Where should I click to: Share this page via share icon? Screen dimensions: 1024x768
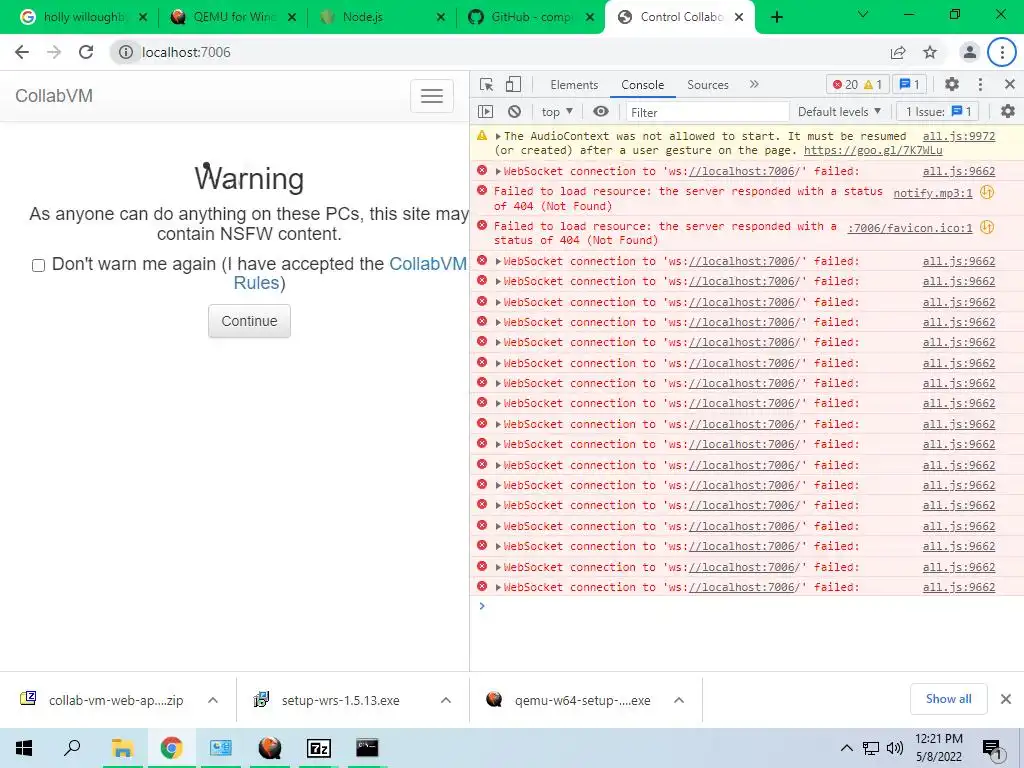(x=899, y=52)
